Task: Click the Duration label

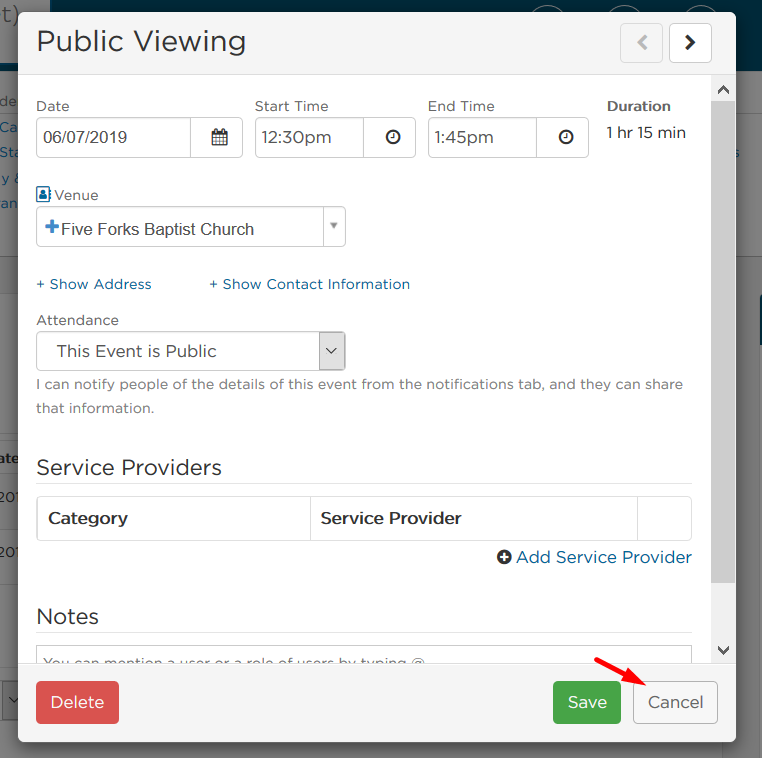Action: [639, 106]
